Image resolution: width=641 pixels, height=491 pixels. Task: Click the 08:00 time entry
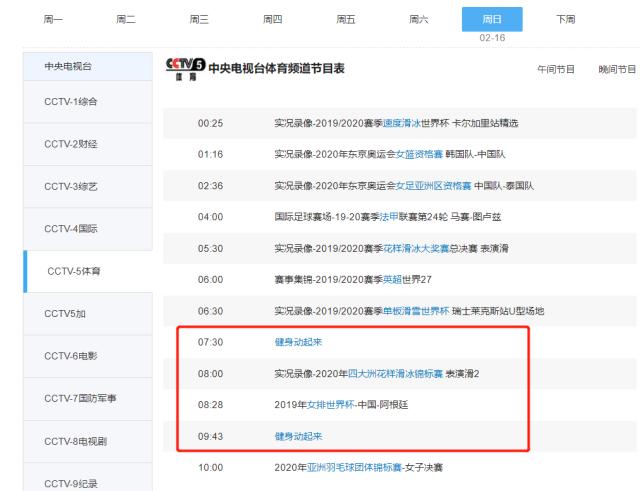tap(211, 374)
